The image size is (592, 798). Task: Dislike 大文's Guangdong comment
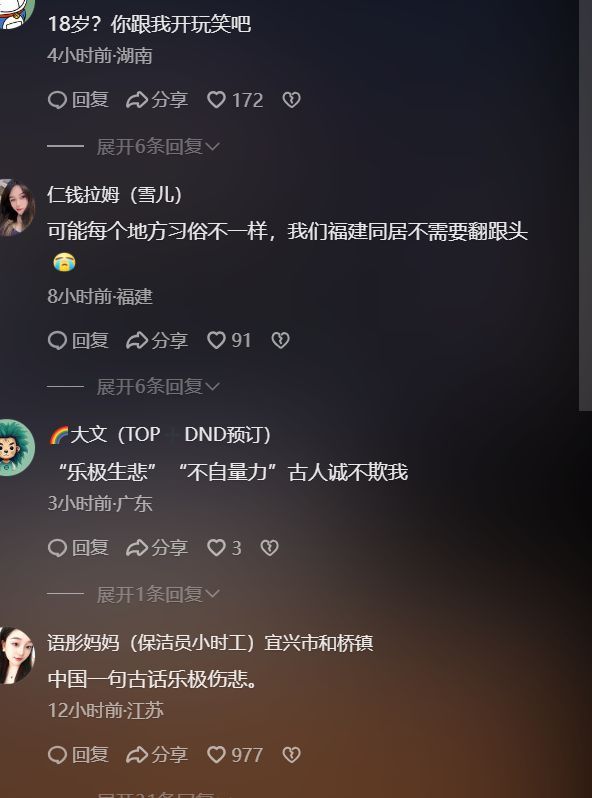click(x=269, y=548)
